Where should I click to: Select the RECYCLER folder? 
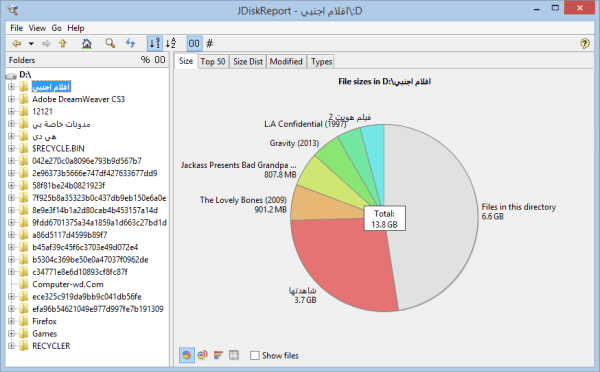click(51, 346)
